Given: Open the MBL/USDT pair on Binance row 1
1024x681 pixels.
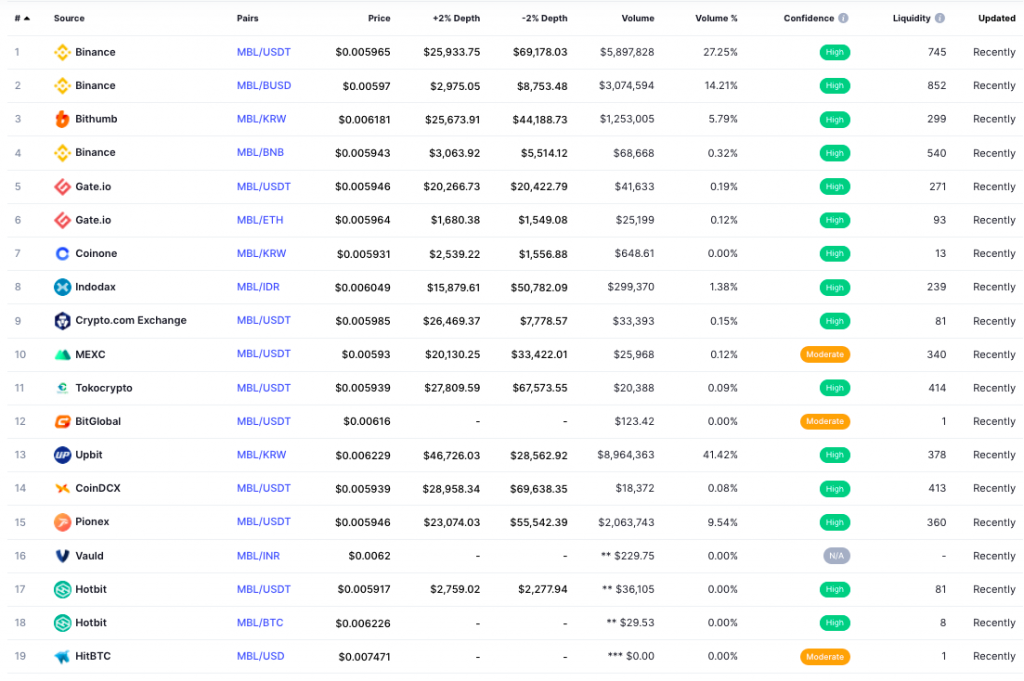Looking at the screenshot, I should click(263, 52).
